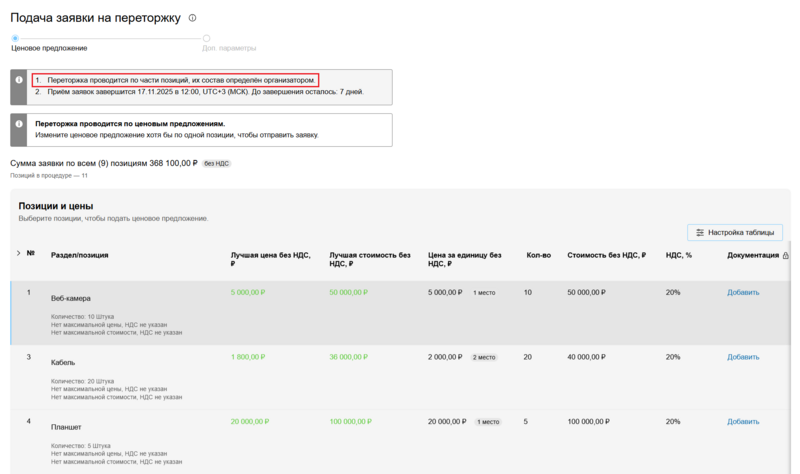Click the info icon beside the page title
Screen dimensions: 800x474
193,18
